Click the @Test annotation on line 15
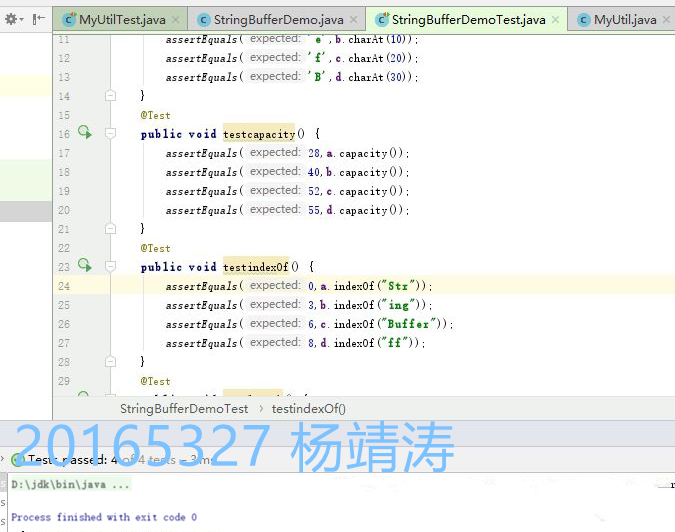 [x=155, y=115]
